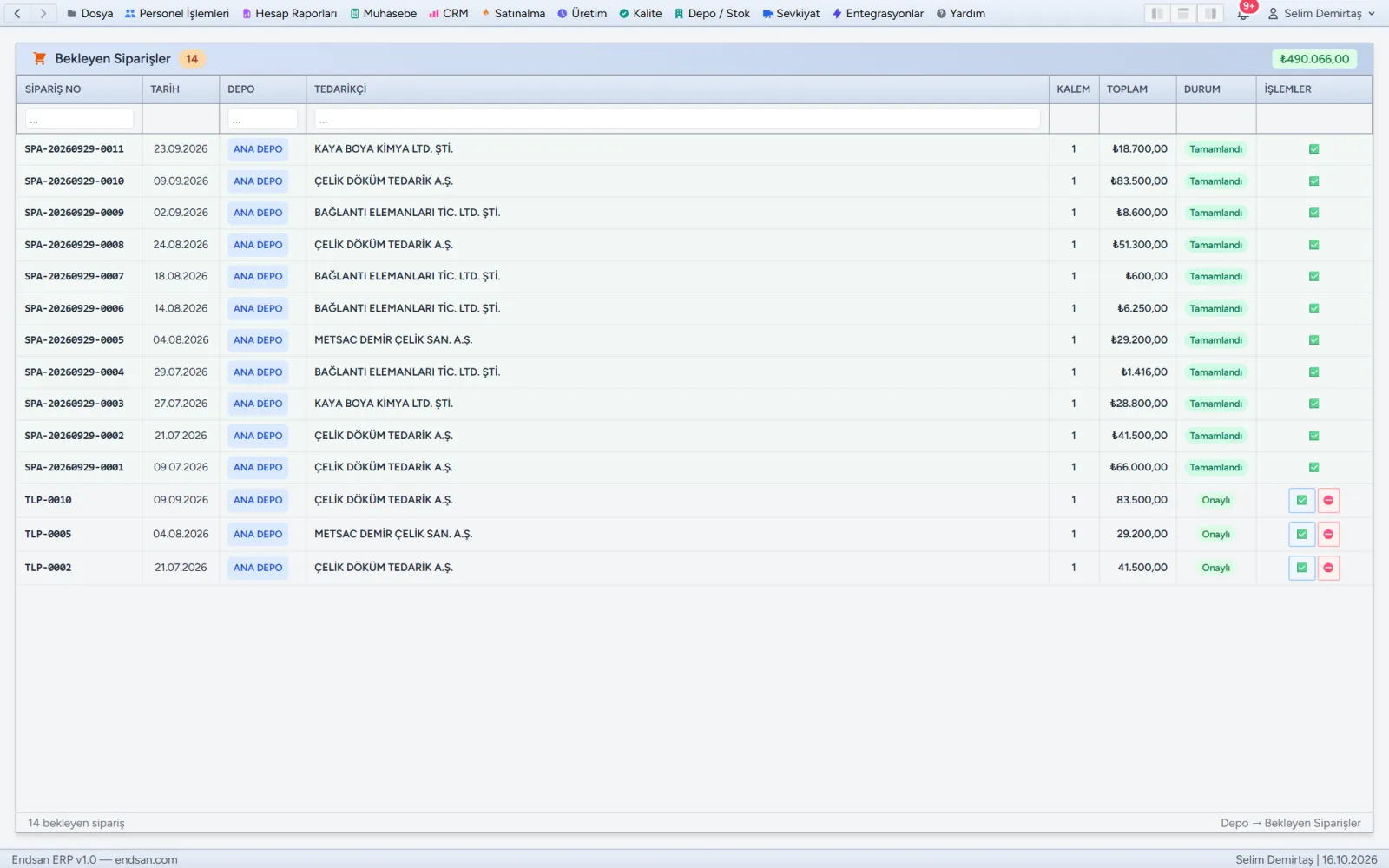The height and width of the screenshot is (868, 1389).
Task: Click the 14 pending orders count badge
Action: pos(192,59)
